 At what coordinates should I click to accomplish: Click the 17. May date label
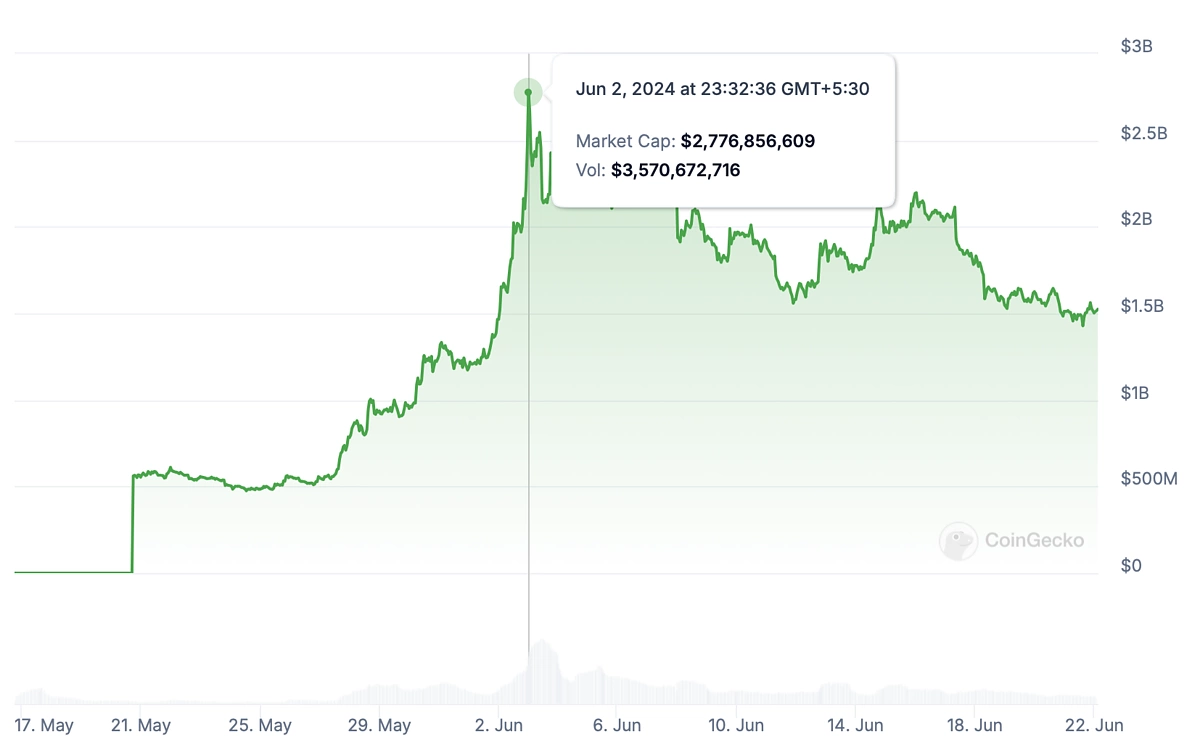(46, 725)
